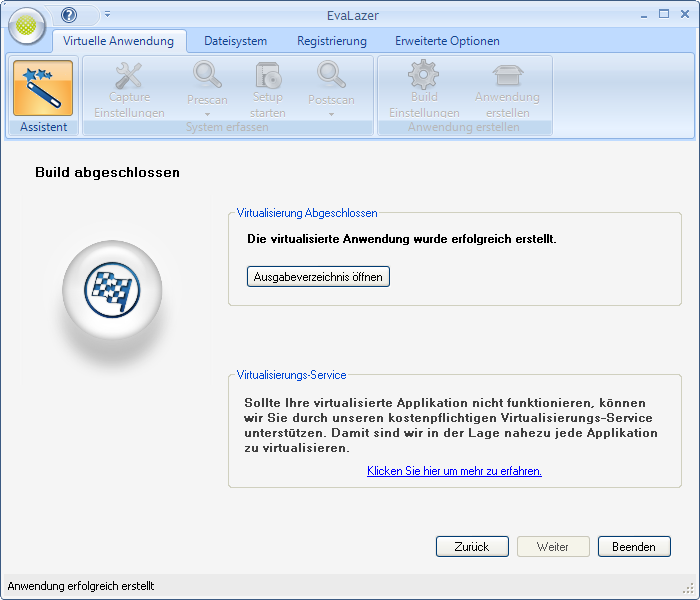This screenshot has height=600, width=700.
Task: Click the Build Einstellungen gear icon
Action: click(424, 75)
